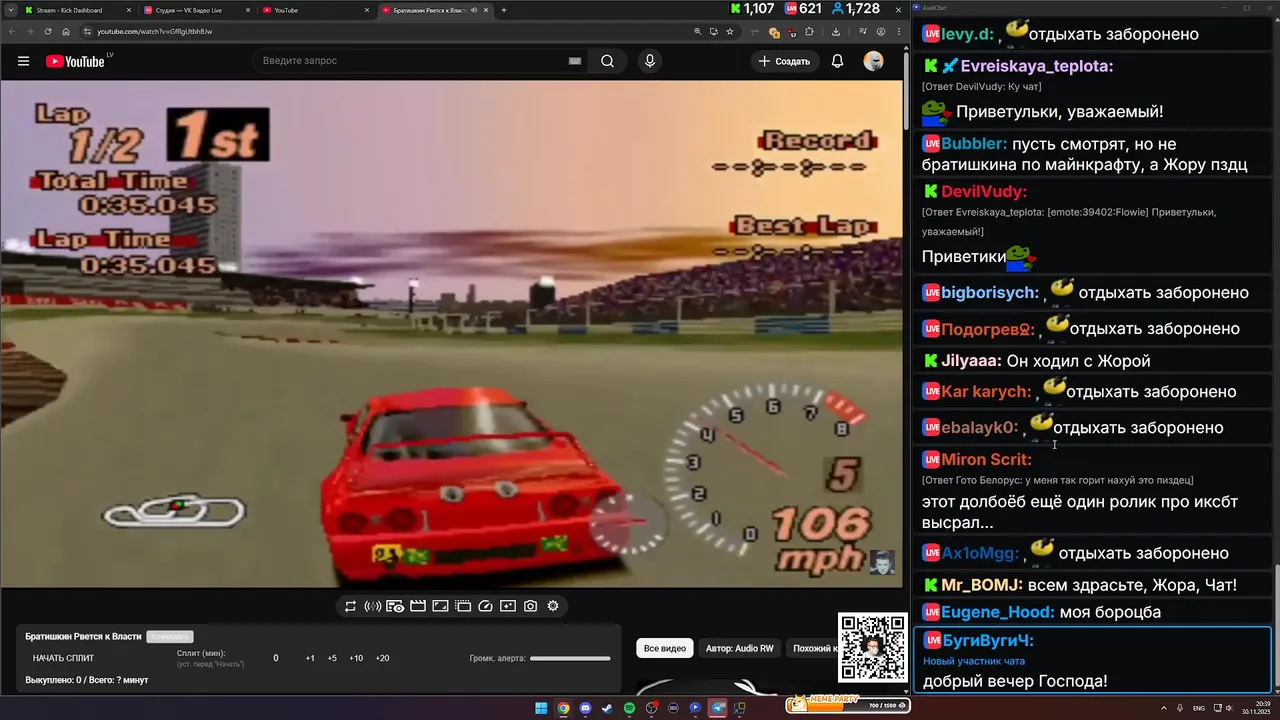Add +1 minute to split
This screenshot has width=1280, height=720.
click(x=310, y=658)
